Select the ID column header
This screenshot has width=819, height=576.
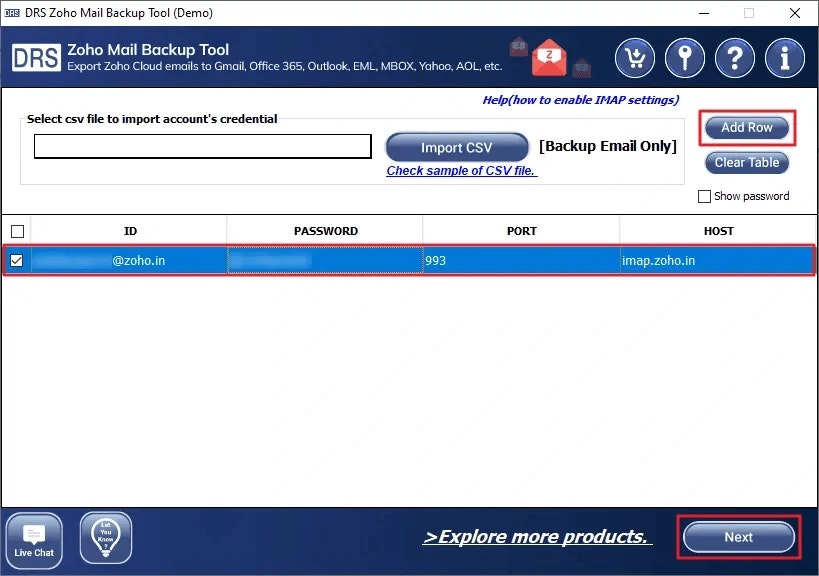(130, 231)
